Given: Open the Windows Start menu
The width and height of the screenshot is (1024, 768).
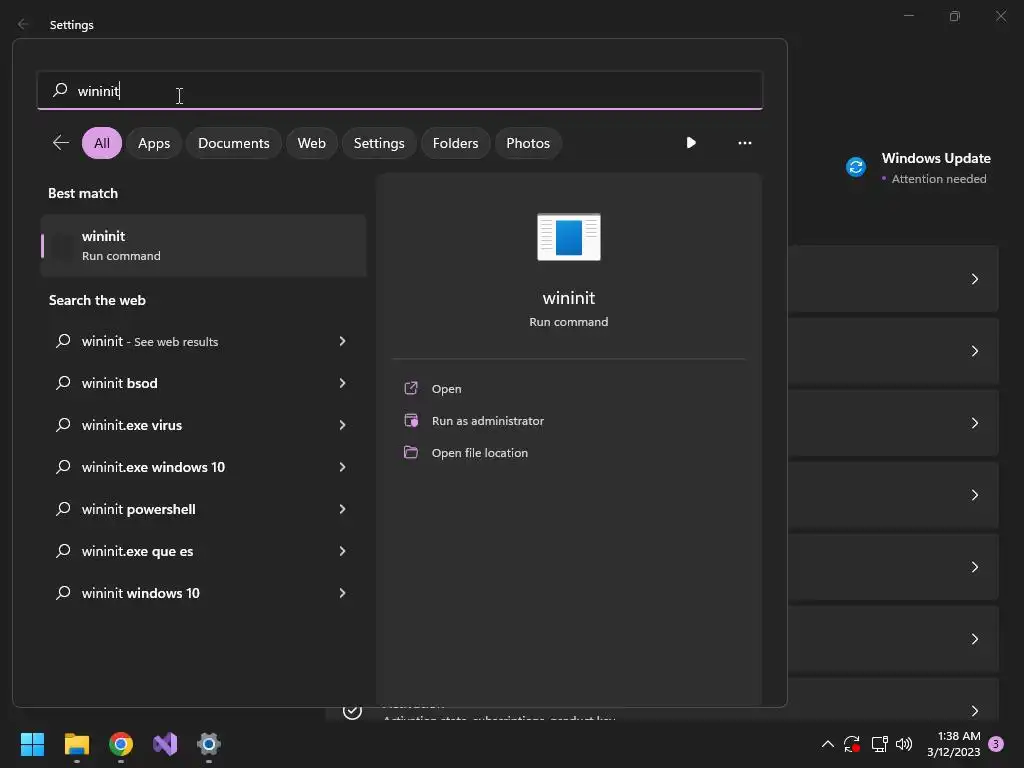Looking at the screenshot, I should 32,744.
